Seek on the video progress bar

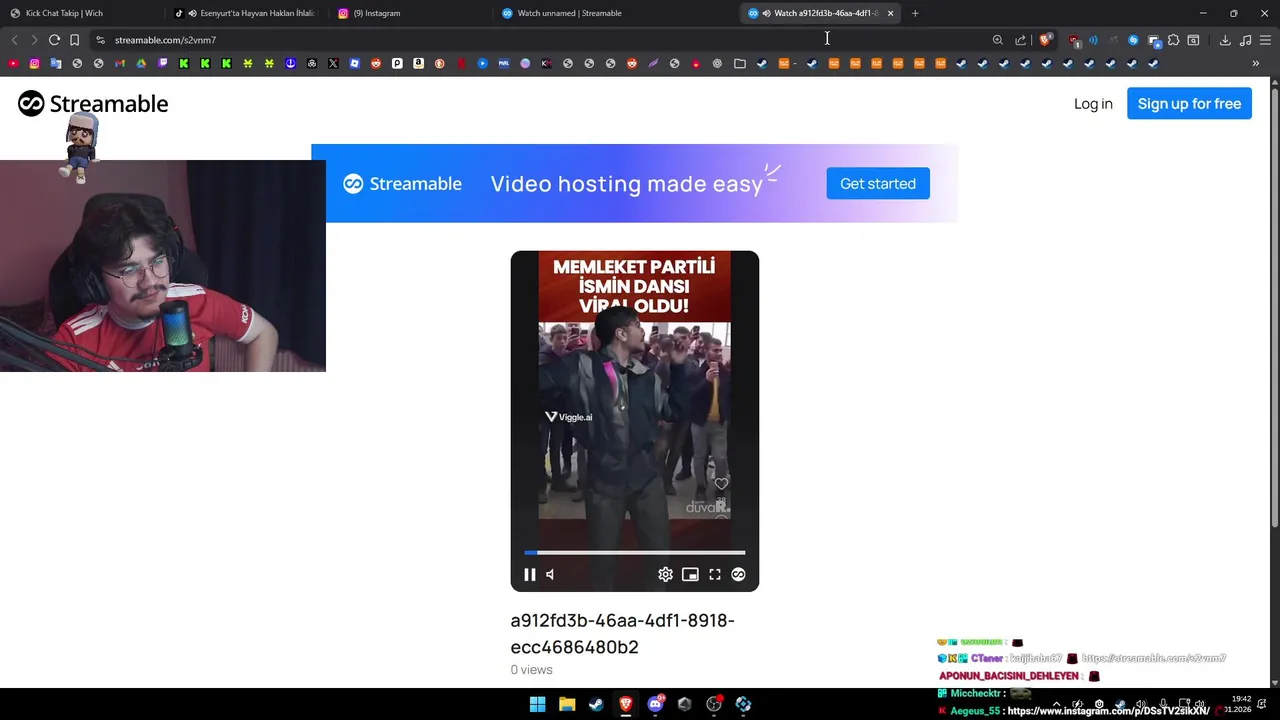point(634,552)
